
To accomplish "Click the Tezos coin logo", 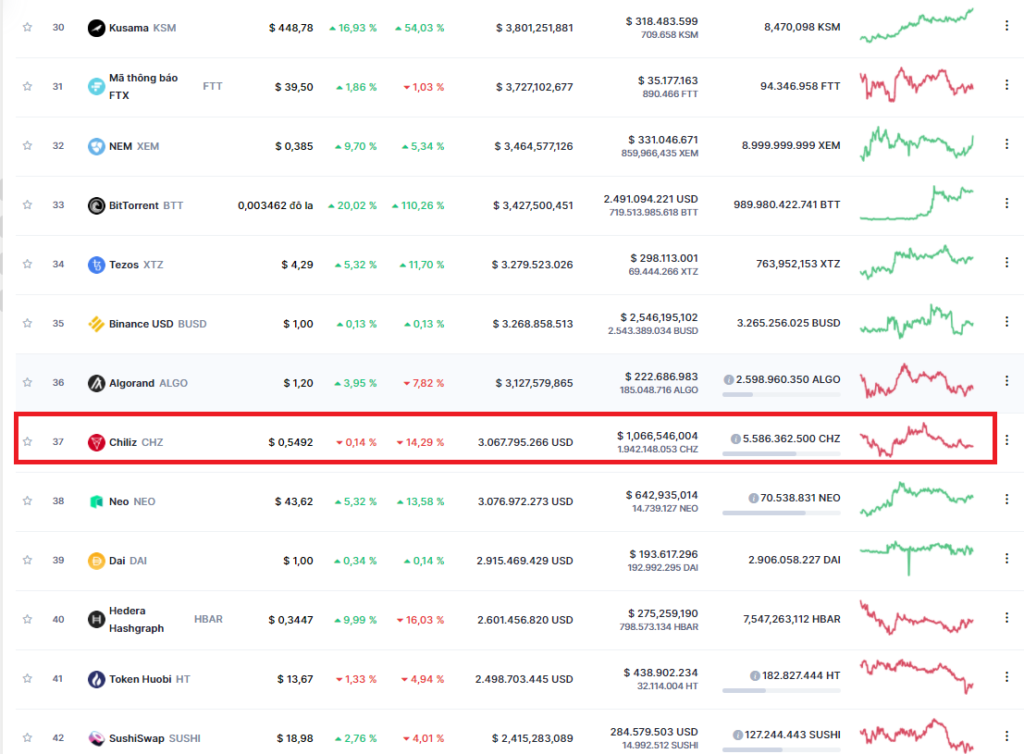I will (x=96, y=264).
